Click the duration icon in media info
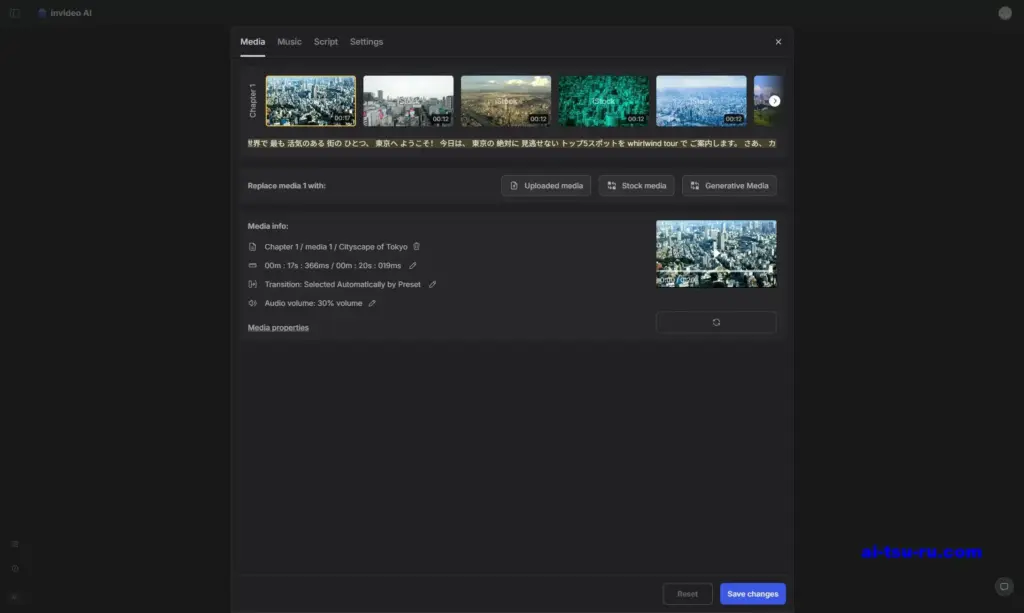 [x=253, y=266]
